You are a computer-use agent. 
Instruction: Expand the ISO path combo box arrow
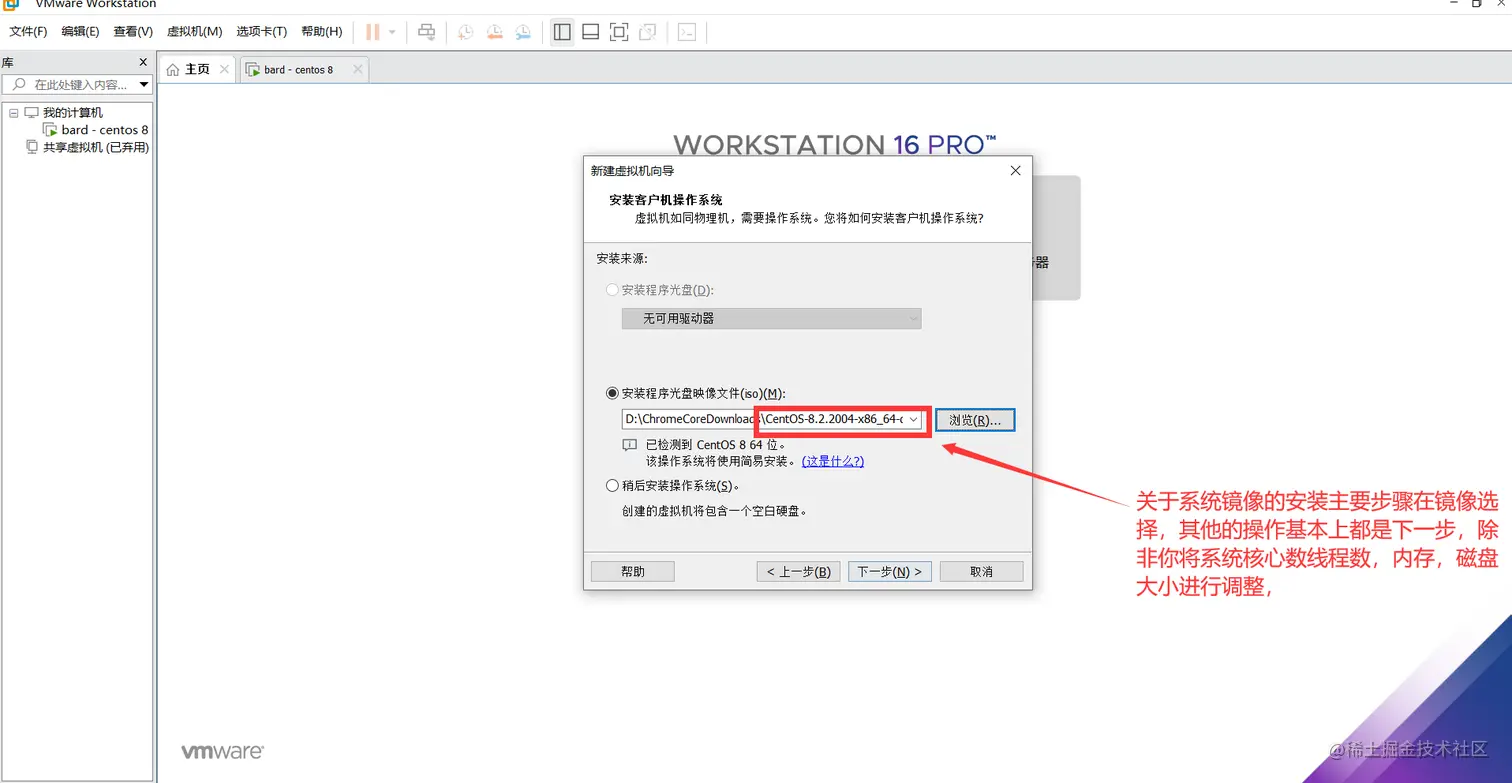tap(913, 419)
